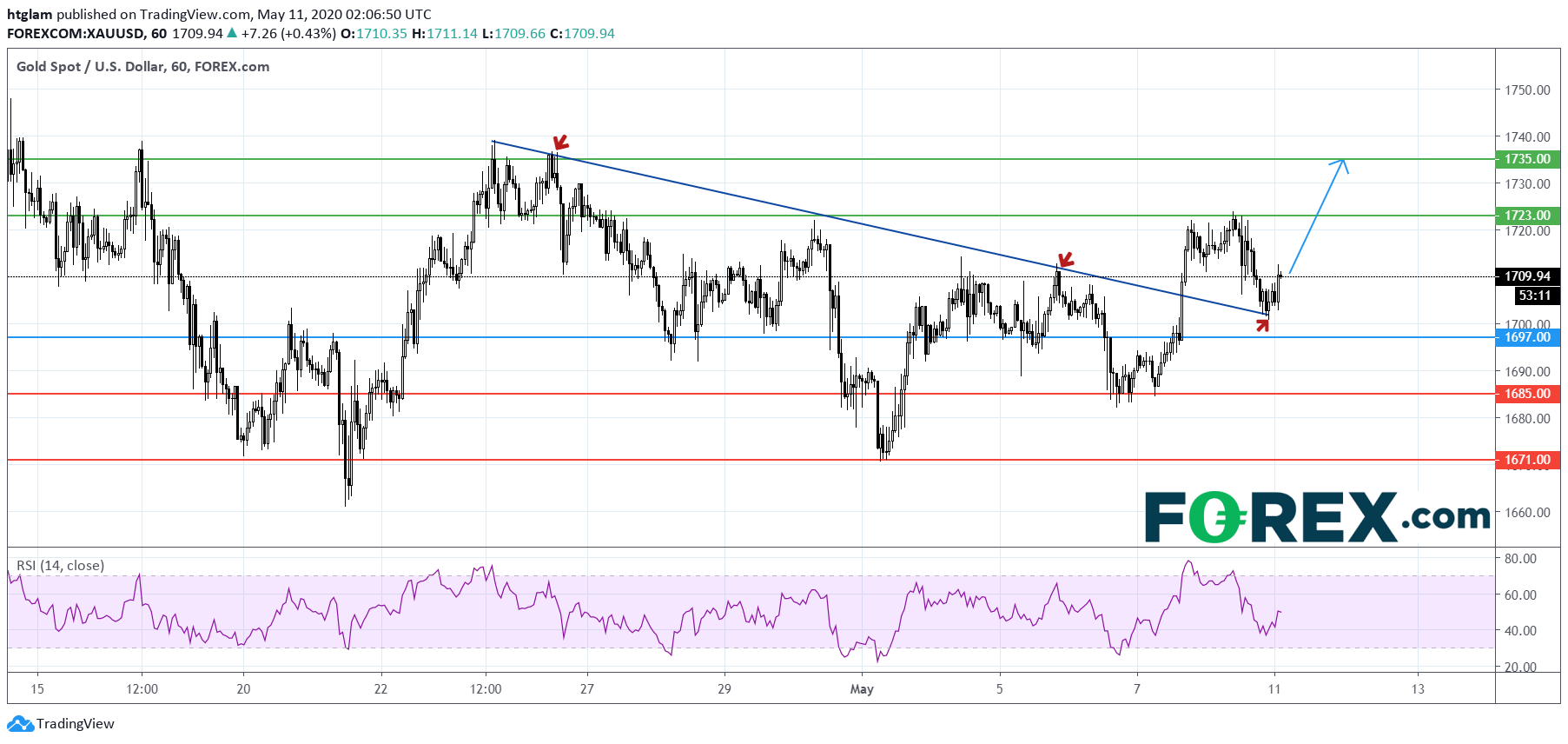Click the 11 date label on time axis
Screen dimensions: 1568x744
point(1274,689)
